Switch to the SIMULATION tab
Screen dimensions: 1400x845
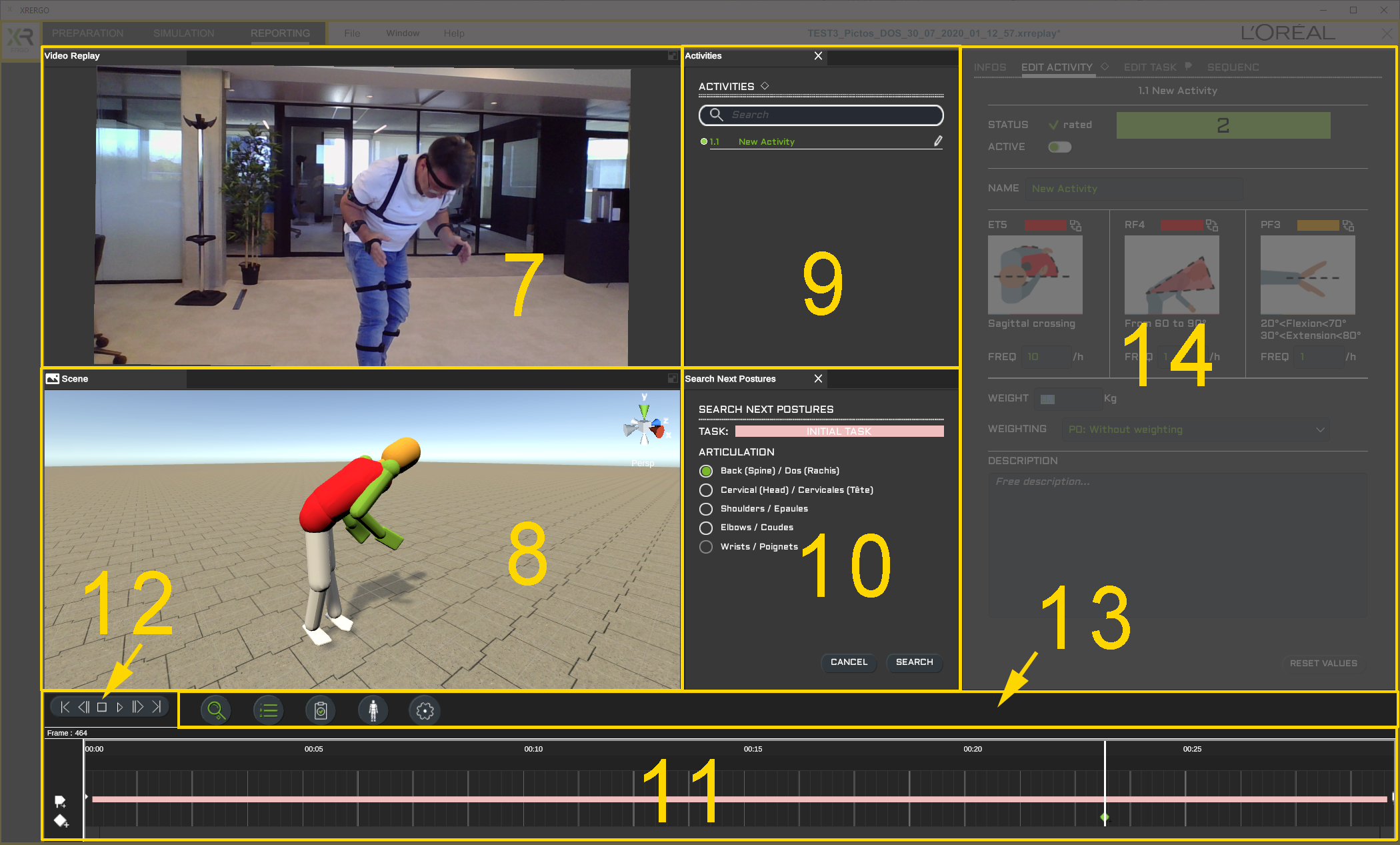(x=183, y=33)
